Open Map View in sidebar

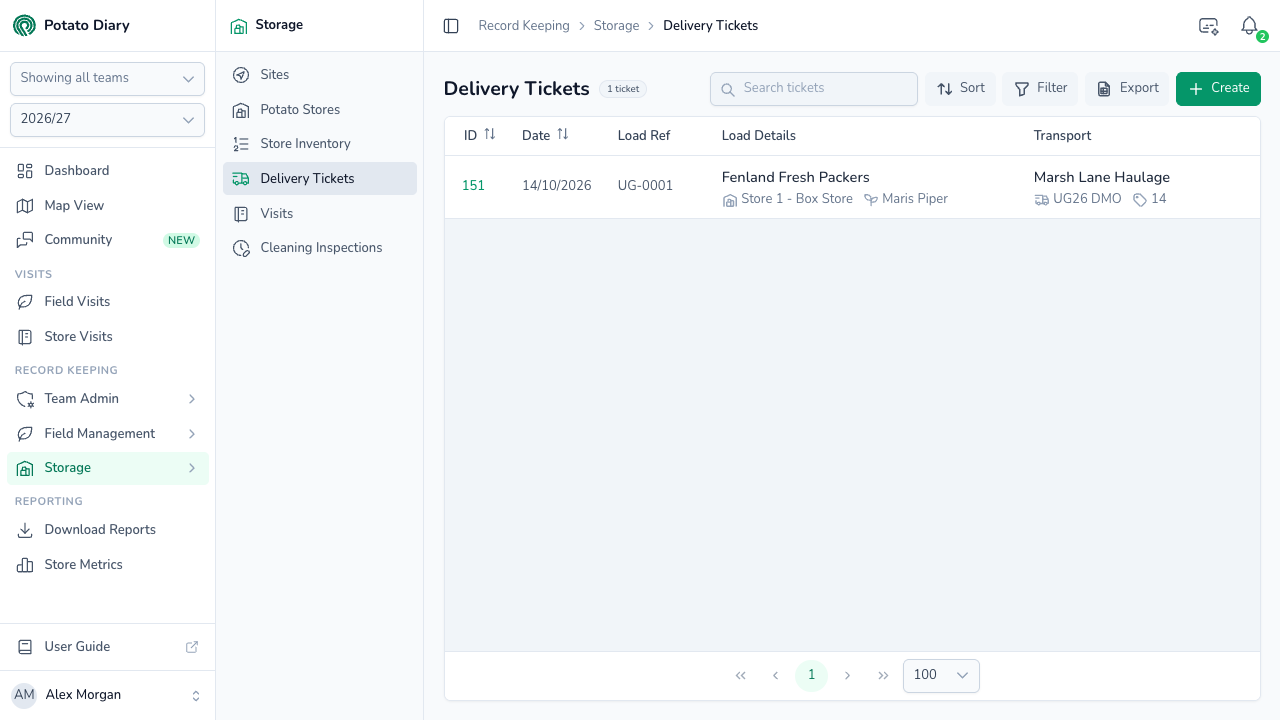(108, 206)
